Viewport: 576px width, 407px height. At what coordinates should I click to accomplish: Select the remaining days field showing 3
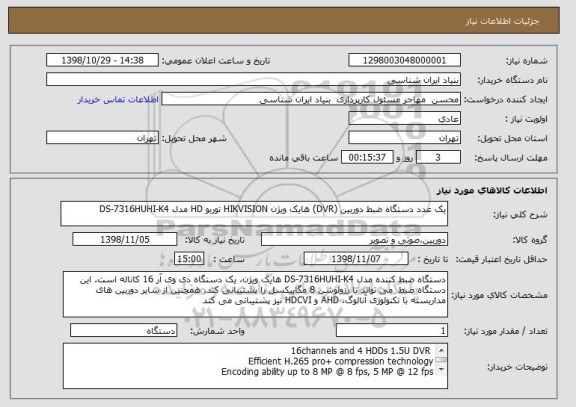tap(438, 157)
